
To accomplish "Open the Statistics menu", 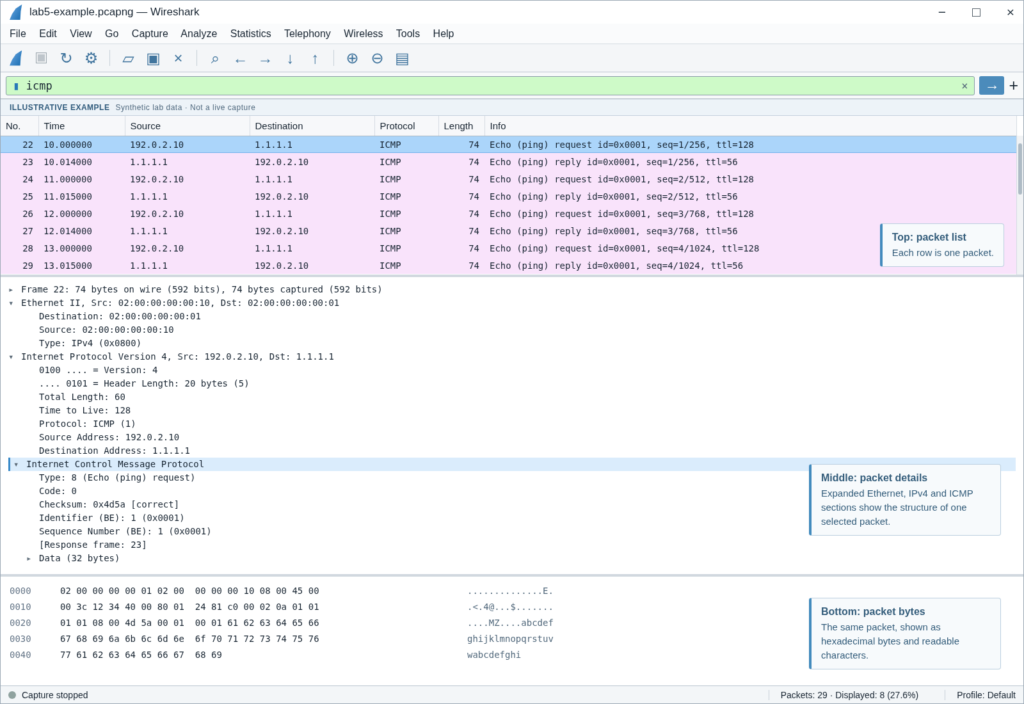I will point(250,33).
